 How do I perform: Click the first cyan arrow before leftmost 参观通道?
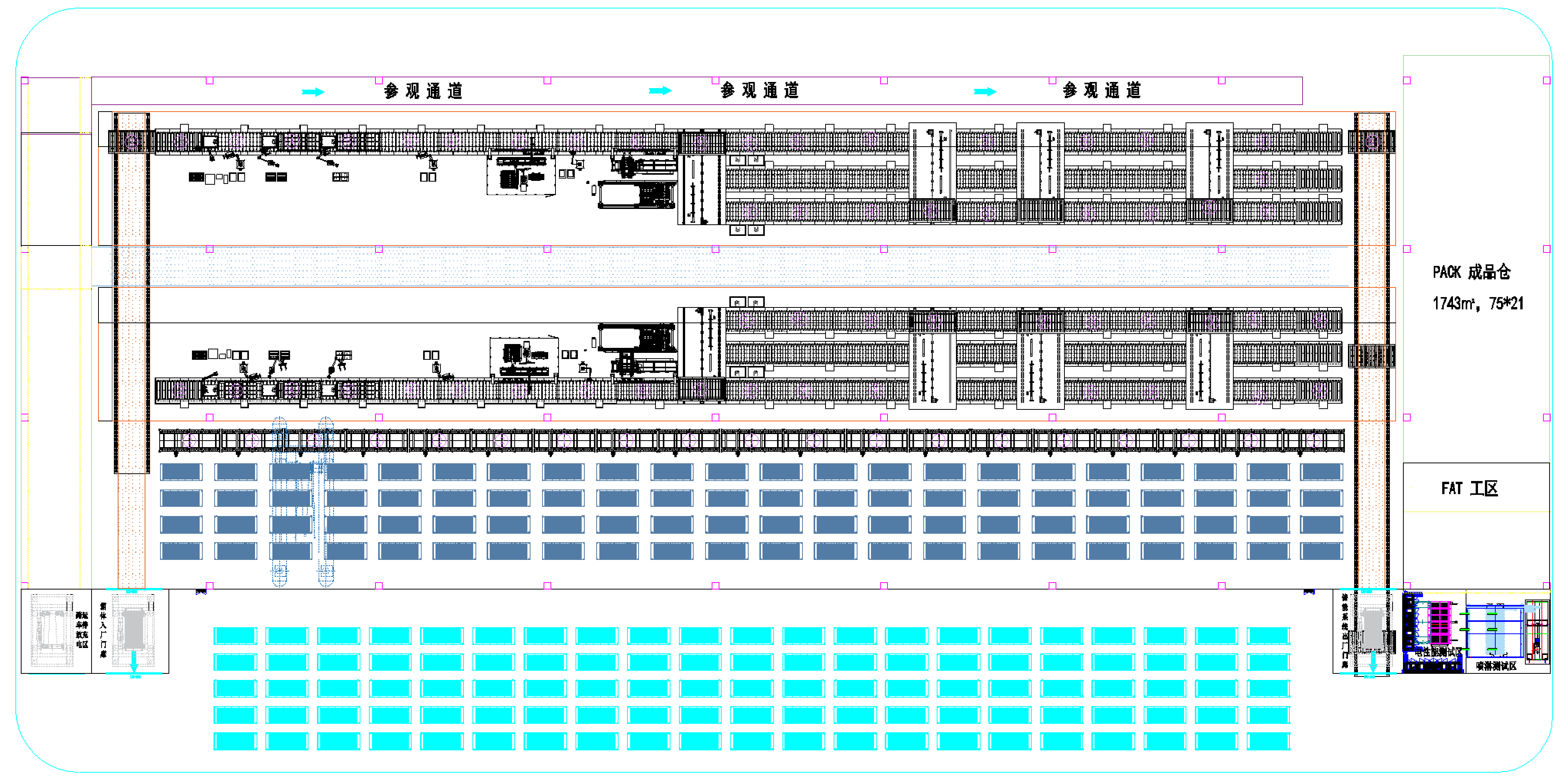click(313, 92)
